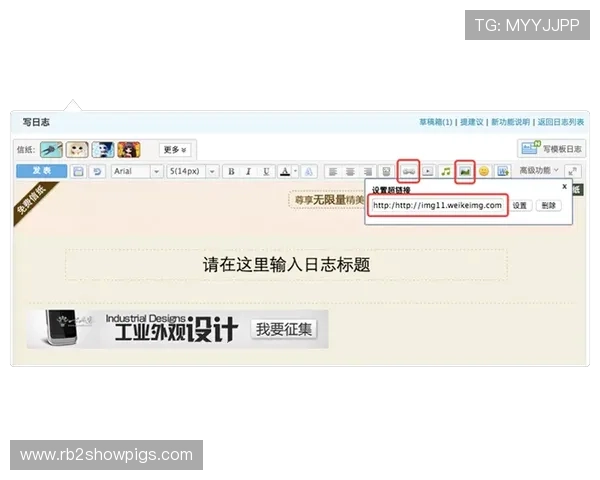Click the insert hyperlink chain icon
The height and width of the screenshot is (480, 600).
click(409, 171)
